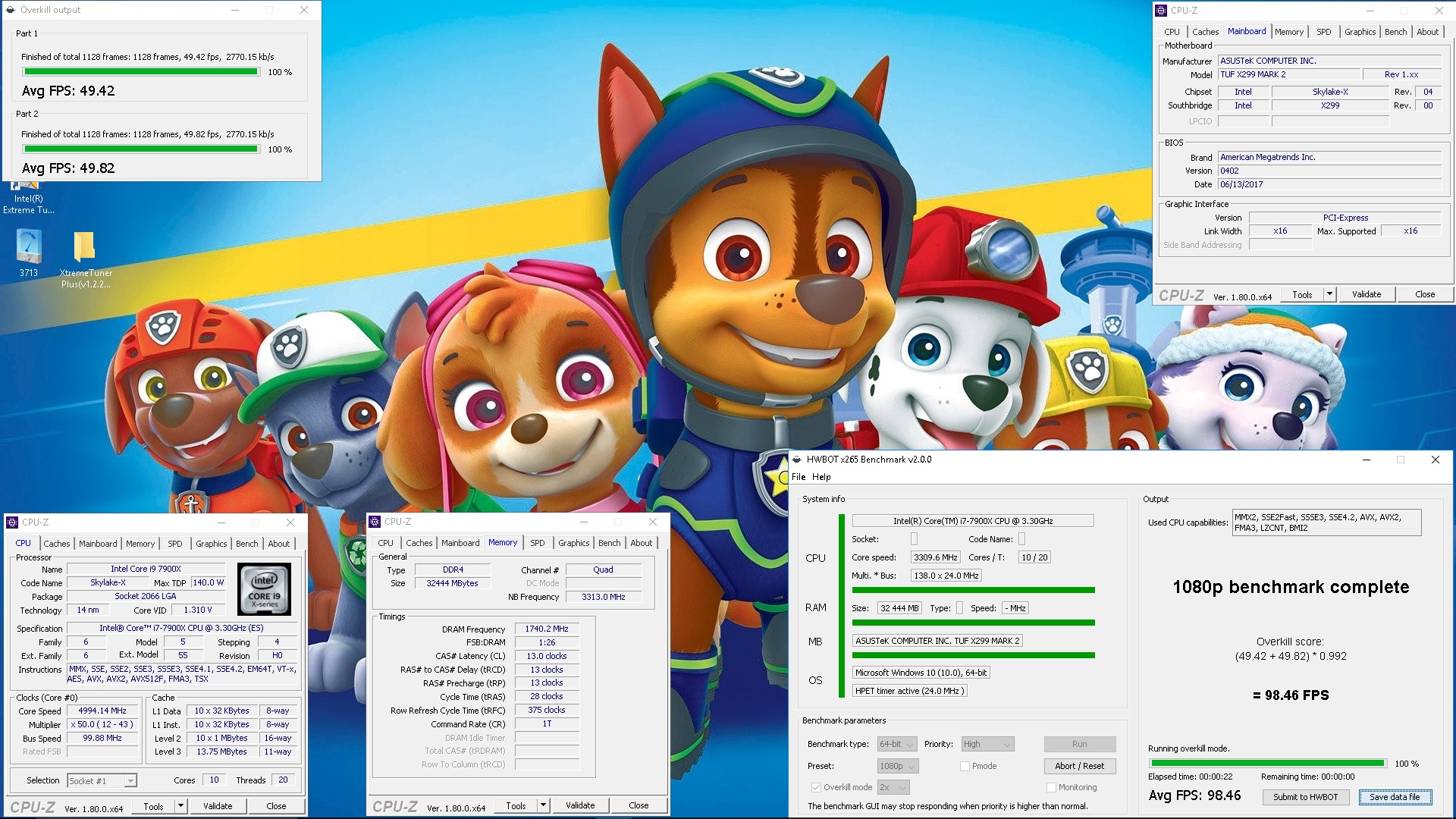The height and width of the screenshot is (819, 1456).
Task: Open the File menu in HWBOT benchmark
Action: 799,477
